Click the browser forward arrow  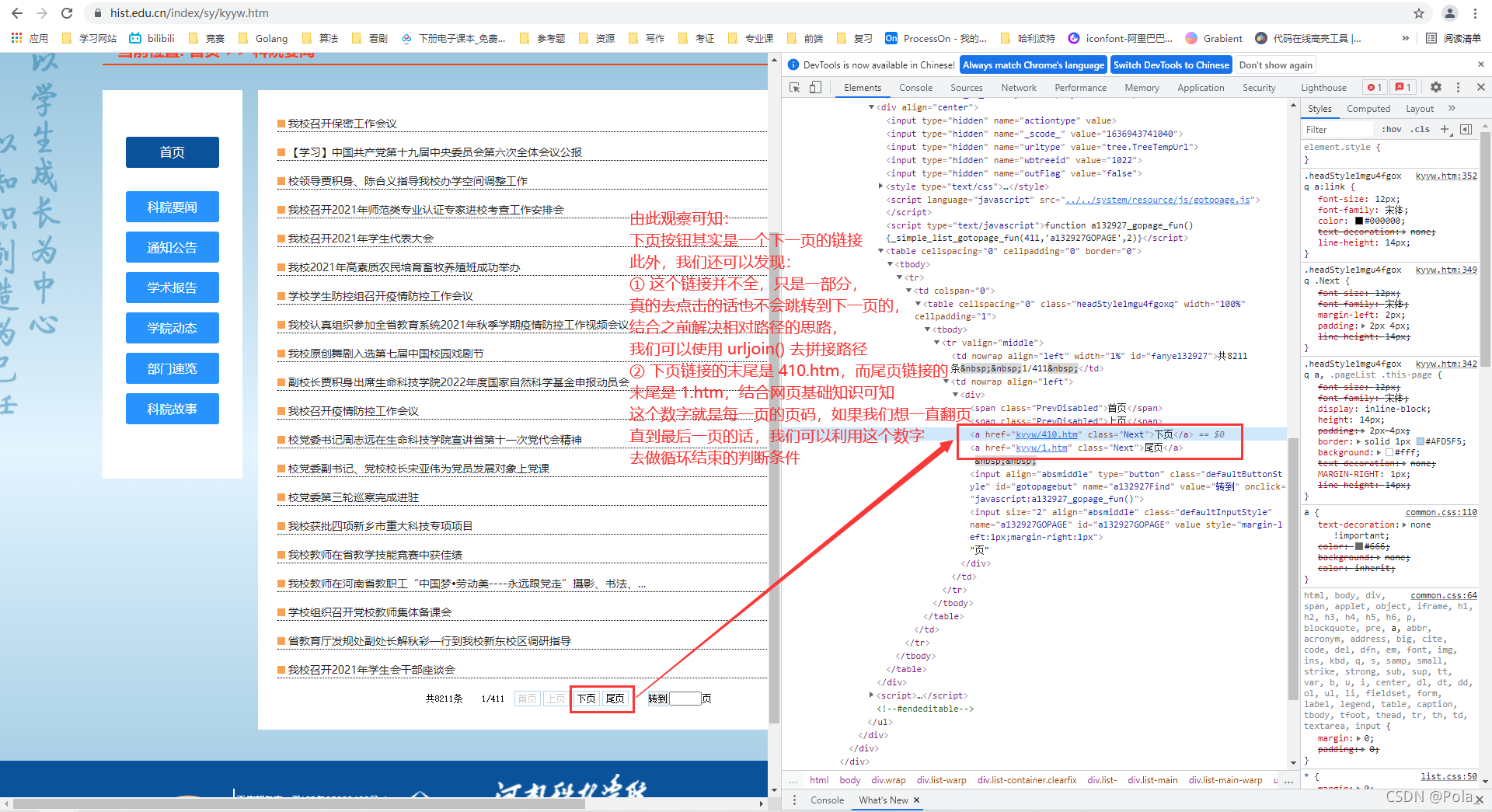click(42, 13)
